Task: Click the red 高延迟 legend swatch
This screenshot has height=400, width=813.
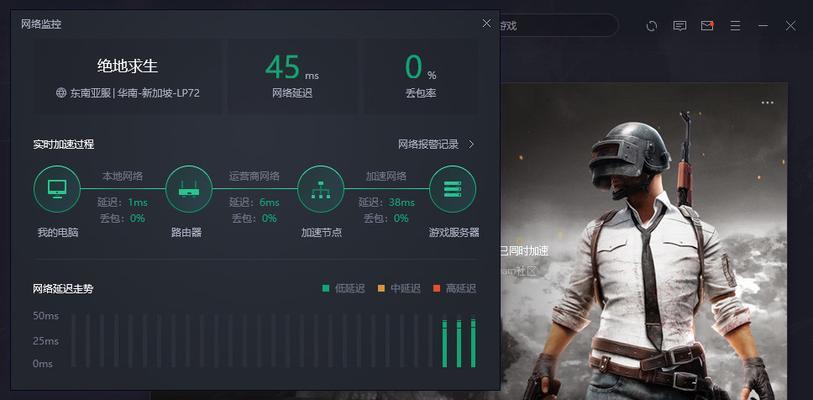Action: tap(437, 288)
